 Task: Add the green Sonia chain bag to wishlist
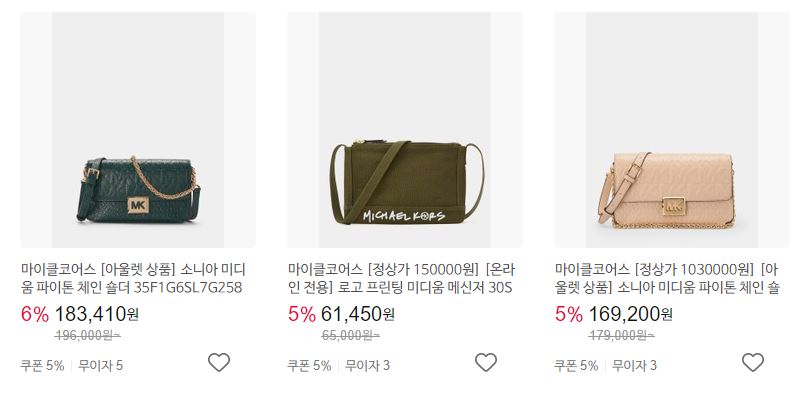click(219, 363)
